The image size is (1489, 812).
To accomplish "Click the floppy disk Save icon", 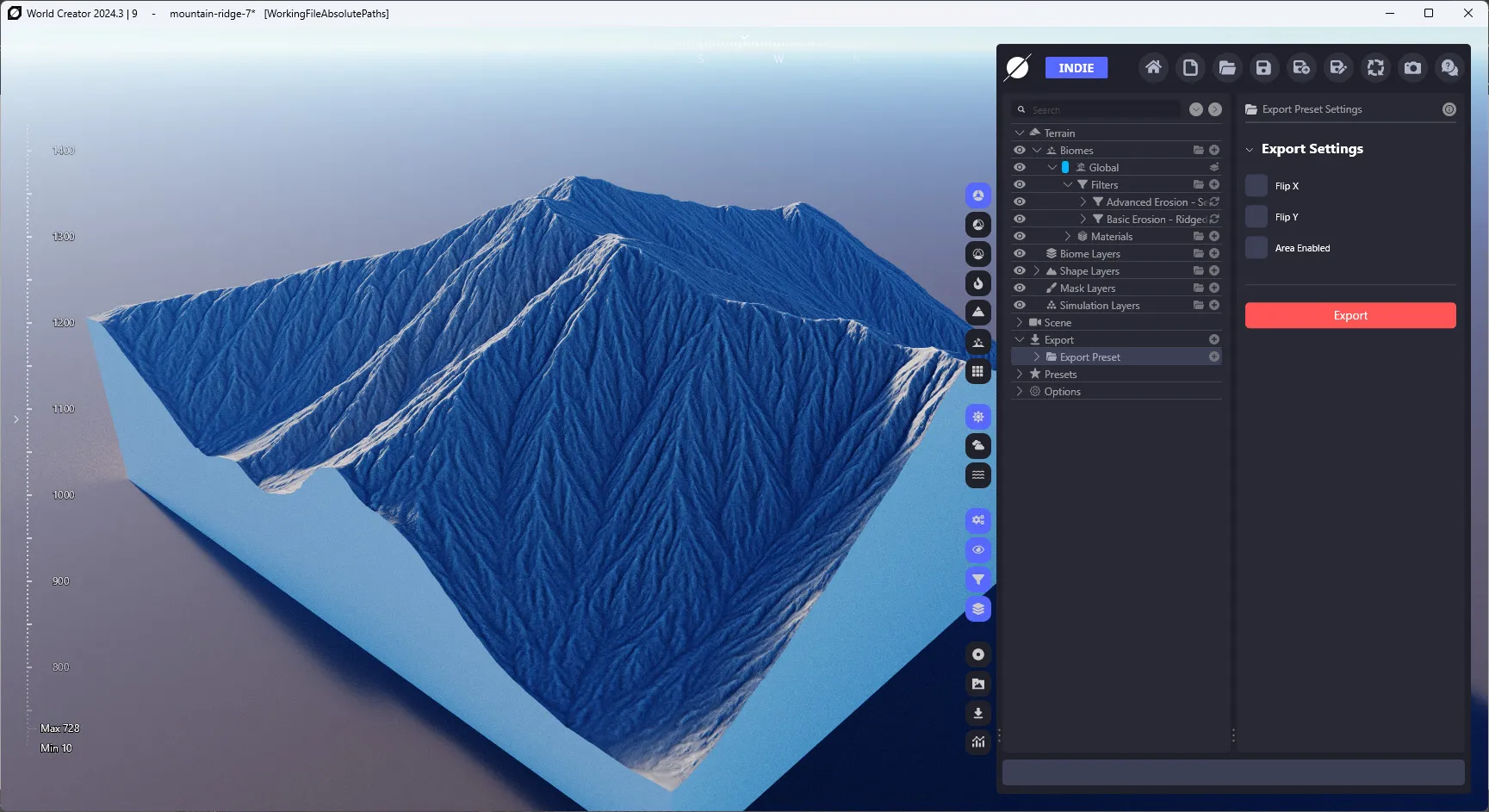I will (x=1263, y=67).
